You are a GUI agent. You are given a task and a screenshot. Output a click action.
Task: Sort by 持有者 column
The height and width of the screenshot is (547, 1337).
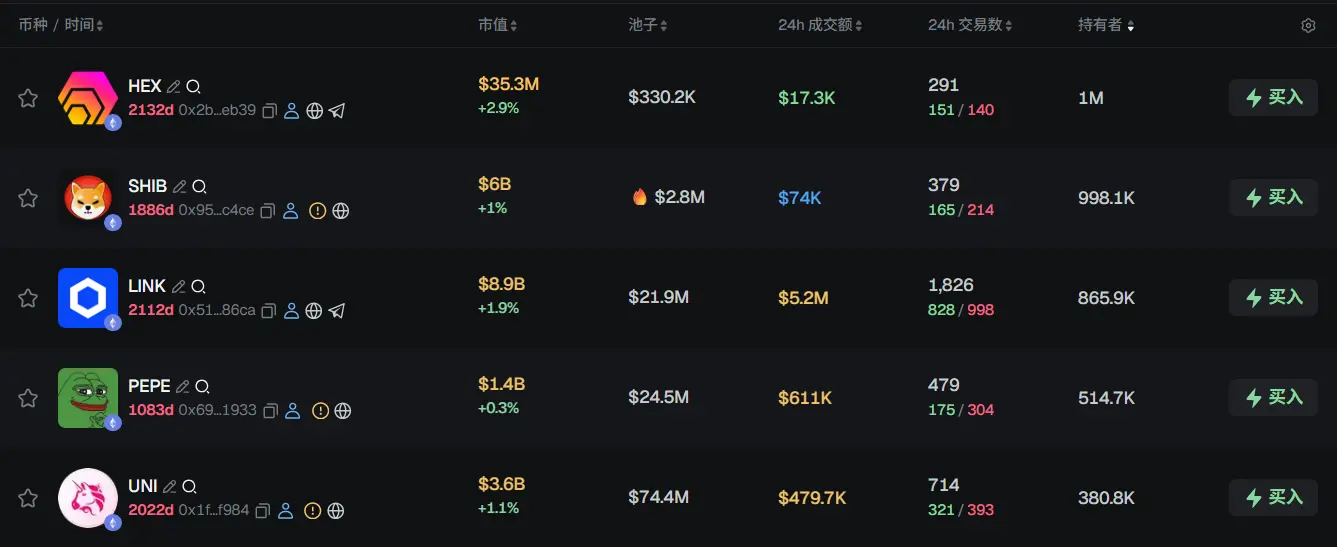tap(1105, 25)
